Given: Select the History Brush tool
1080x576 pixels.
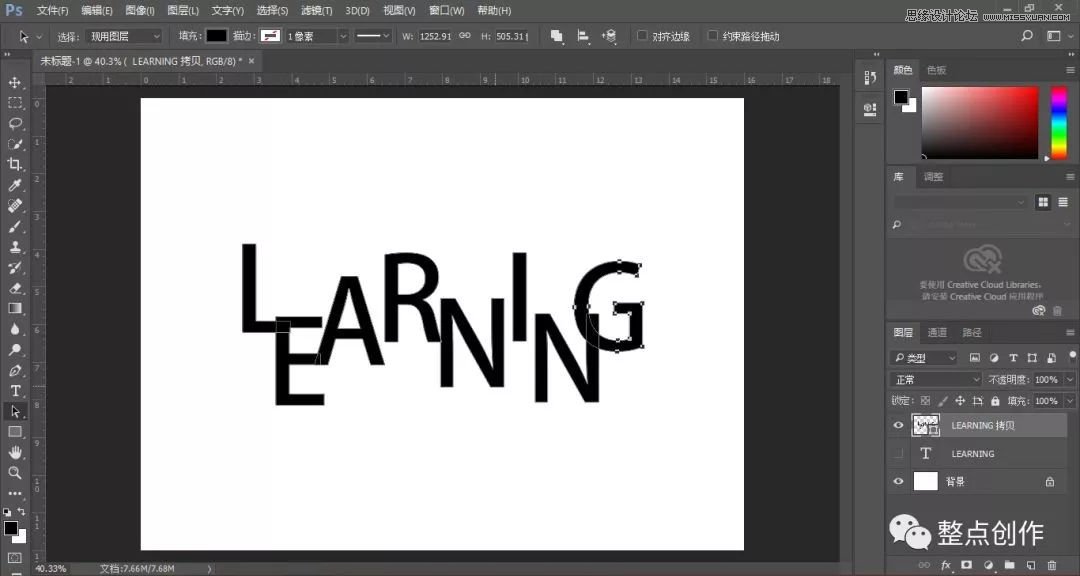Looking at the screenshot, I should pos(14,267).
